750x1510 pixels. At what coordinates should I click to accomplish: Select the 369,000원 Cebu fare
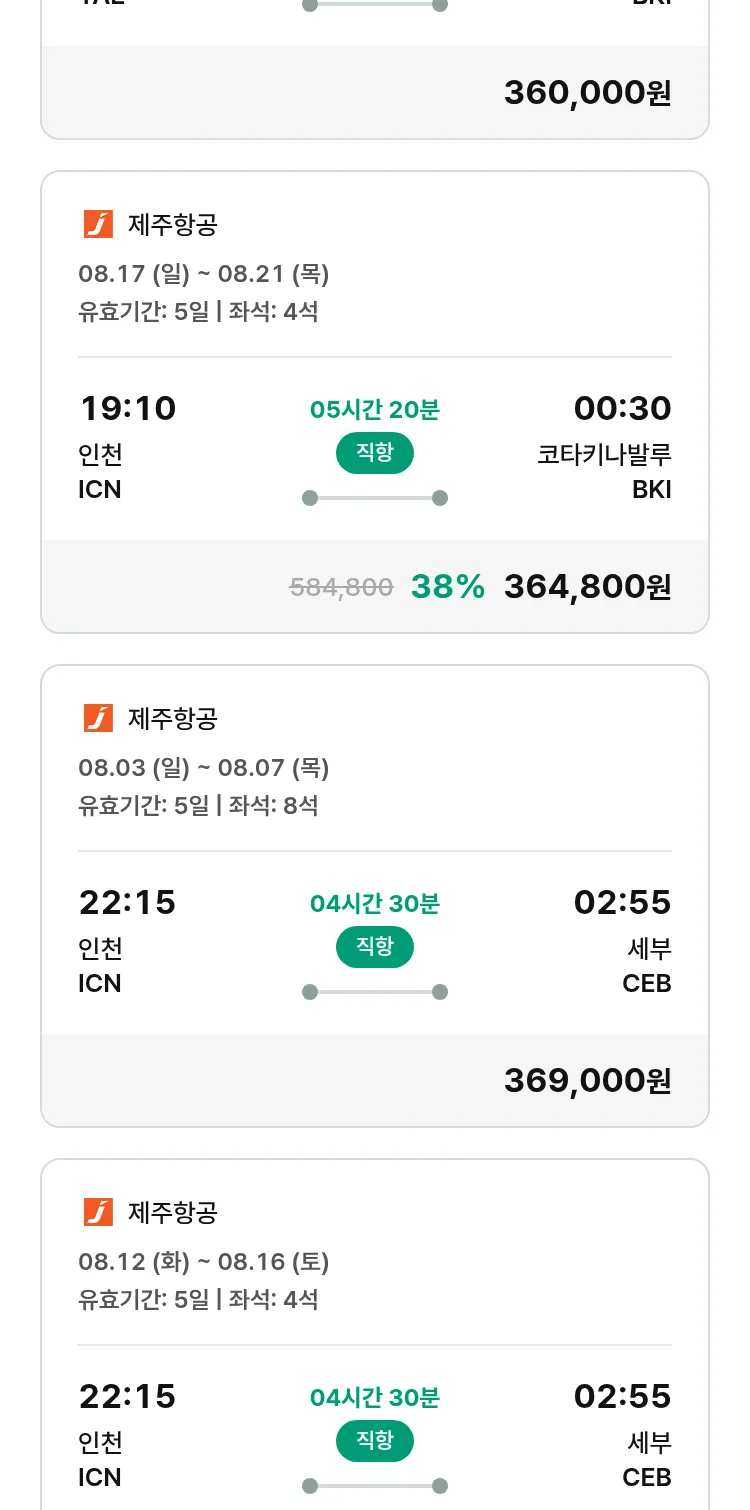click(587, 1081)
